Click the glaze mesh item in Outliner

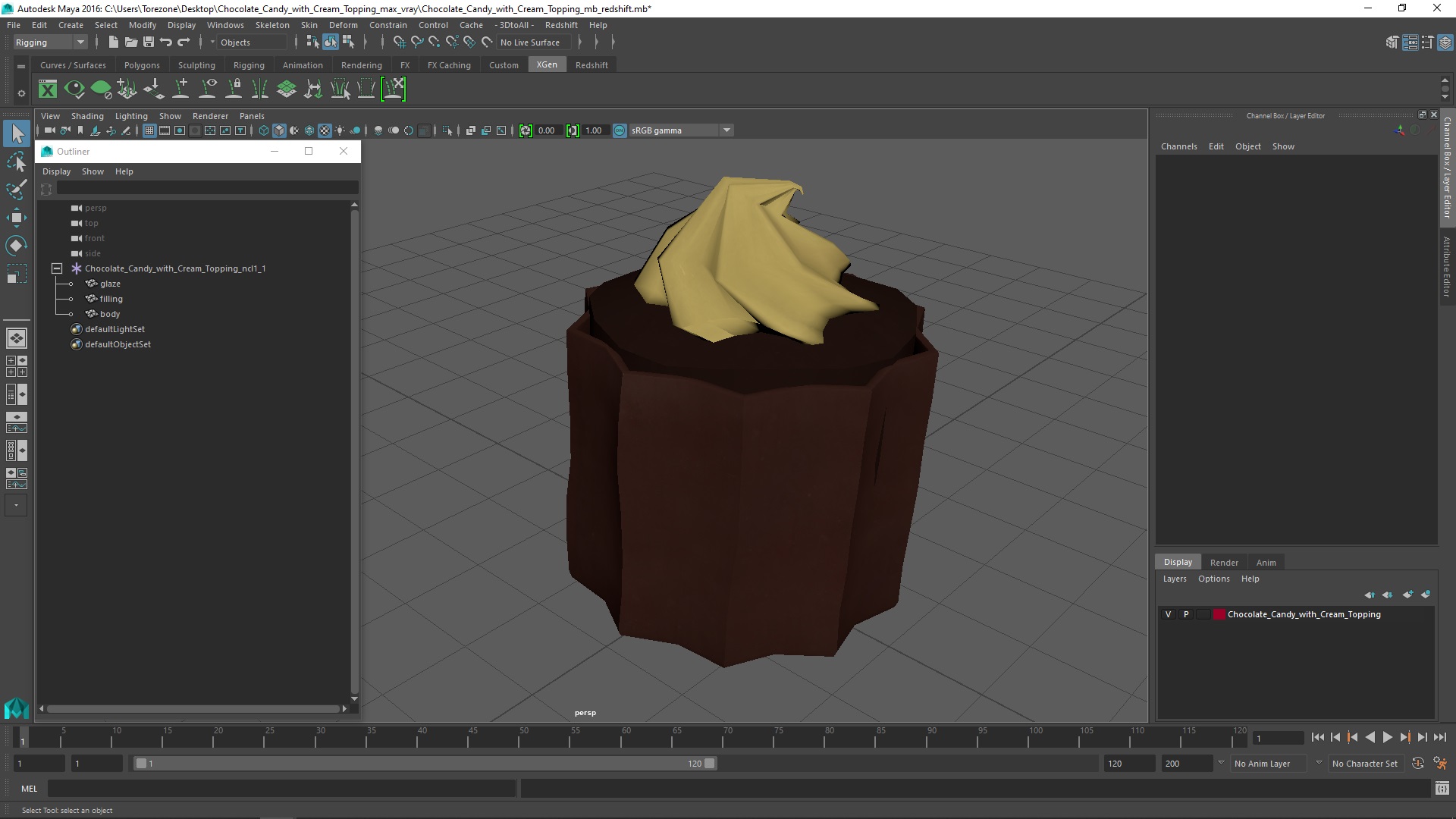pyautogui.click(x=110, y=284)
